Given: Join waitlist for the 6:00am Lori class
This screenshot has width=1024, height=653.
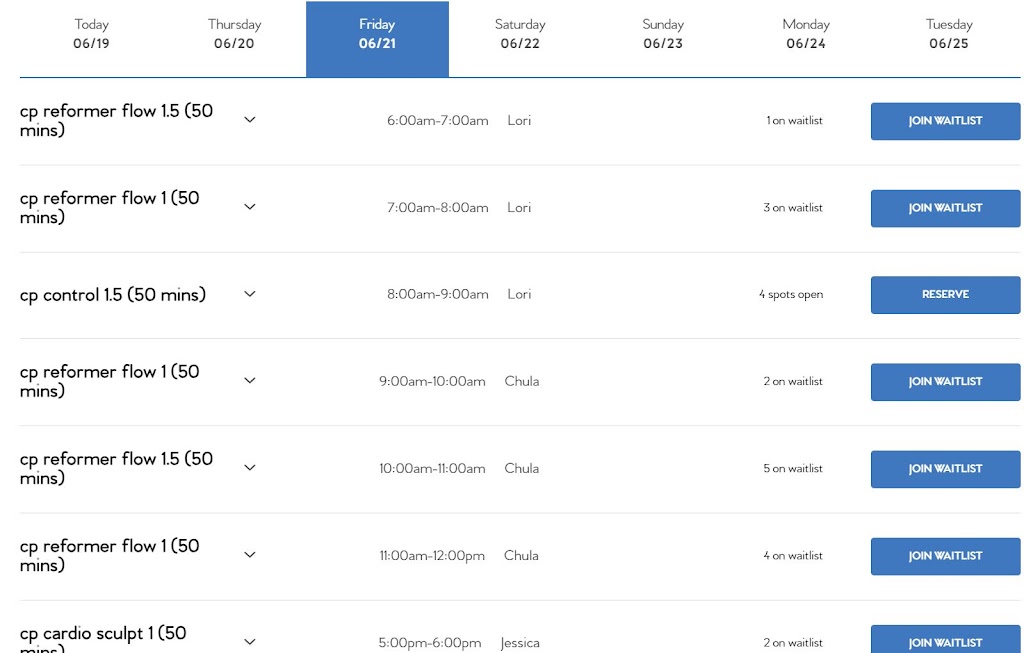Looking at the screenshot, I should click(945, 121).
